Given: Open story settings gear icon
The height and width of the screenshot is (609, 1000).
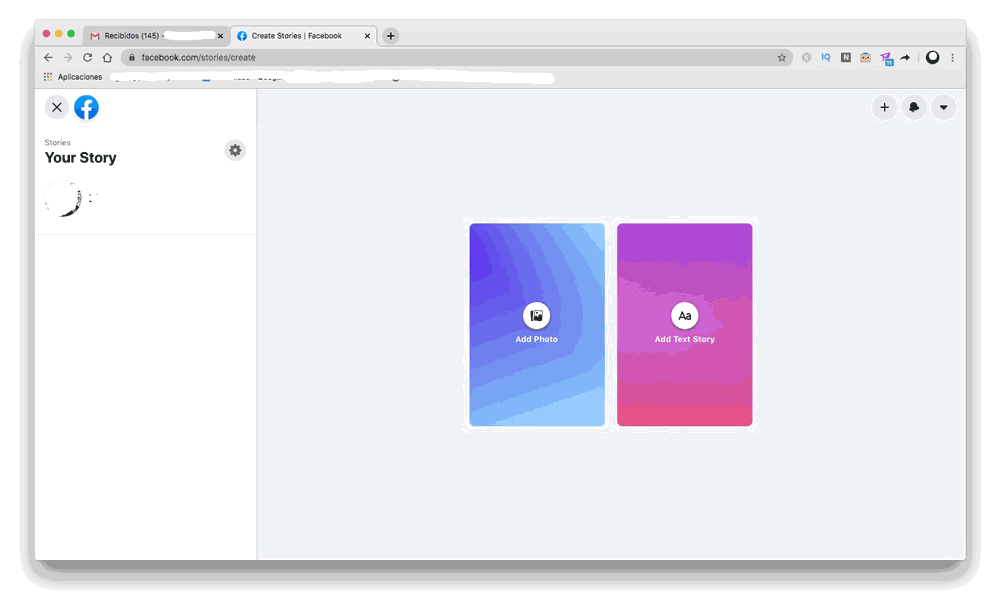Looking at the screenshot, I should point(235,150).
